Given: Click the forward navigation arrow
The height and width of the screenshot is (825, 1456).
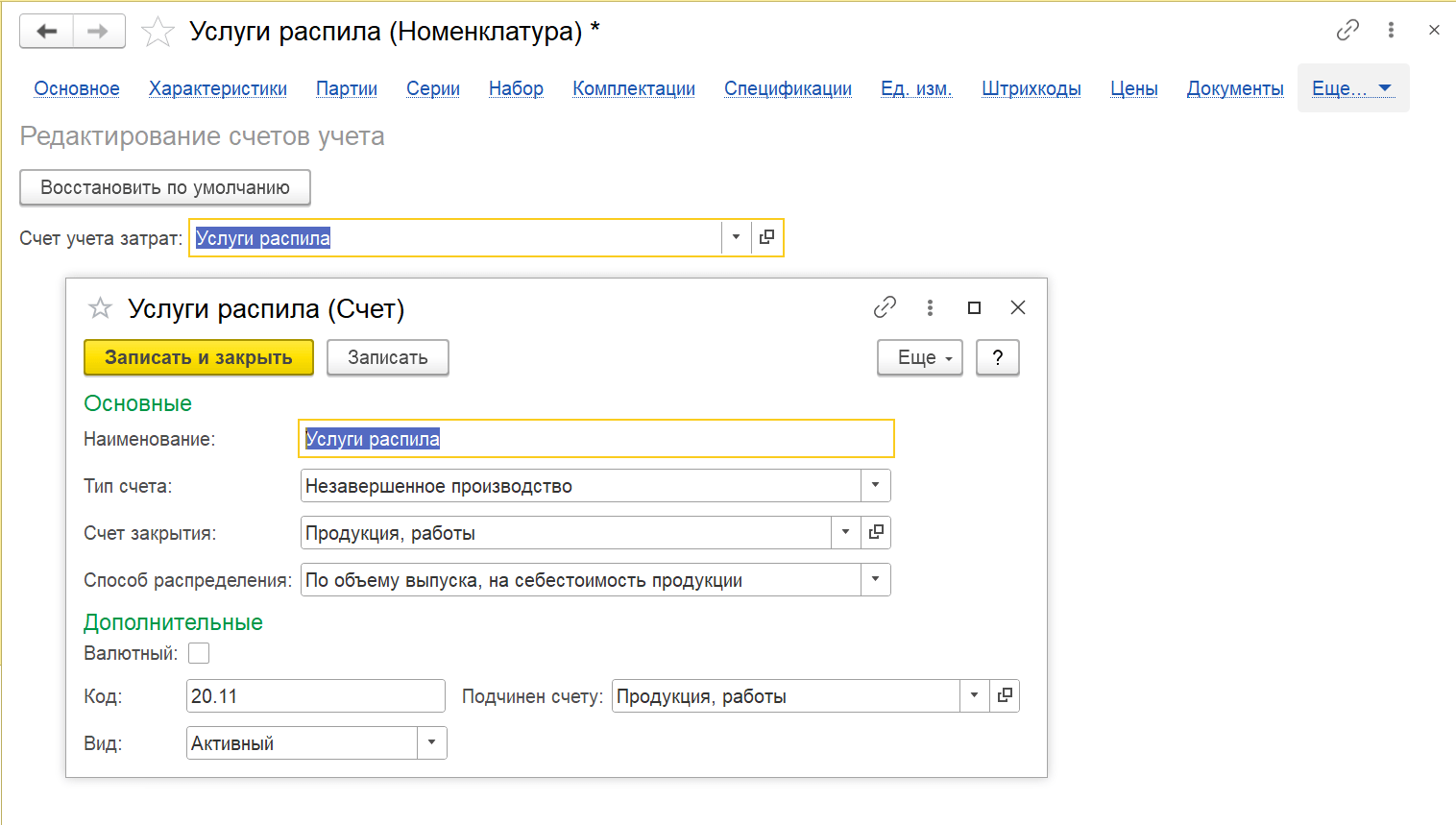Looking at the screenshot, I should pos(98,32).
